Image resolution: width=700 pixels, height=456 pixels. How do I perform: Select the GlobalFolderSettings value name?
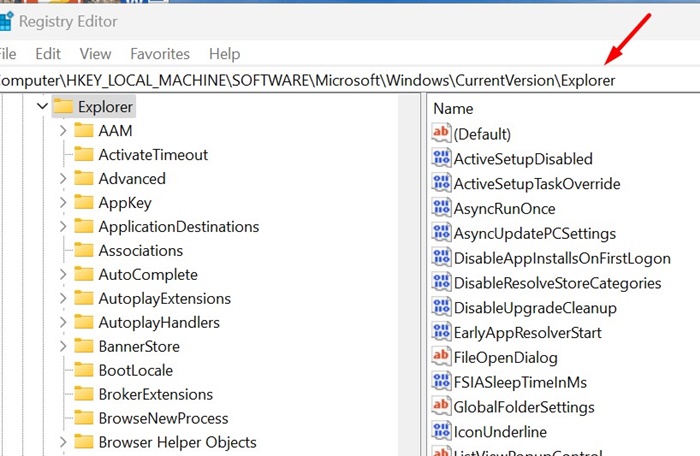point(524,407)
